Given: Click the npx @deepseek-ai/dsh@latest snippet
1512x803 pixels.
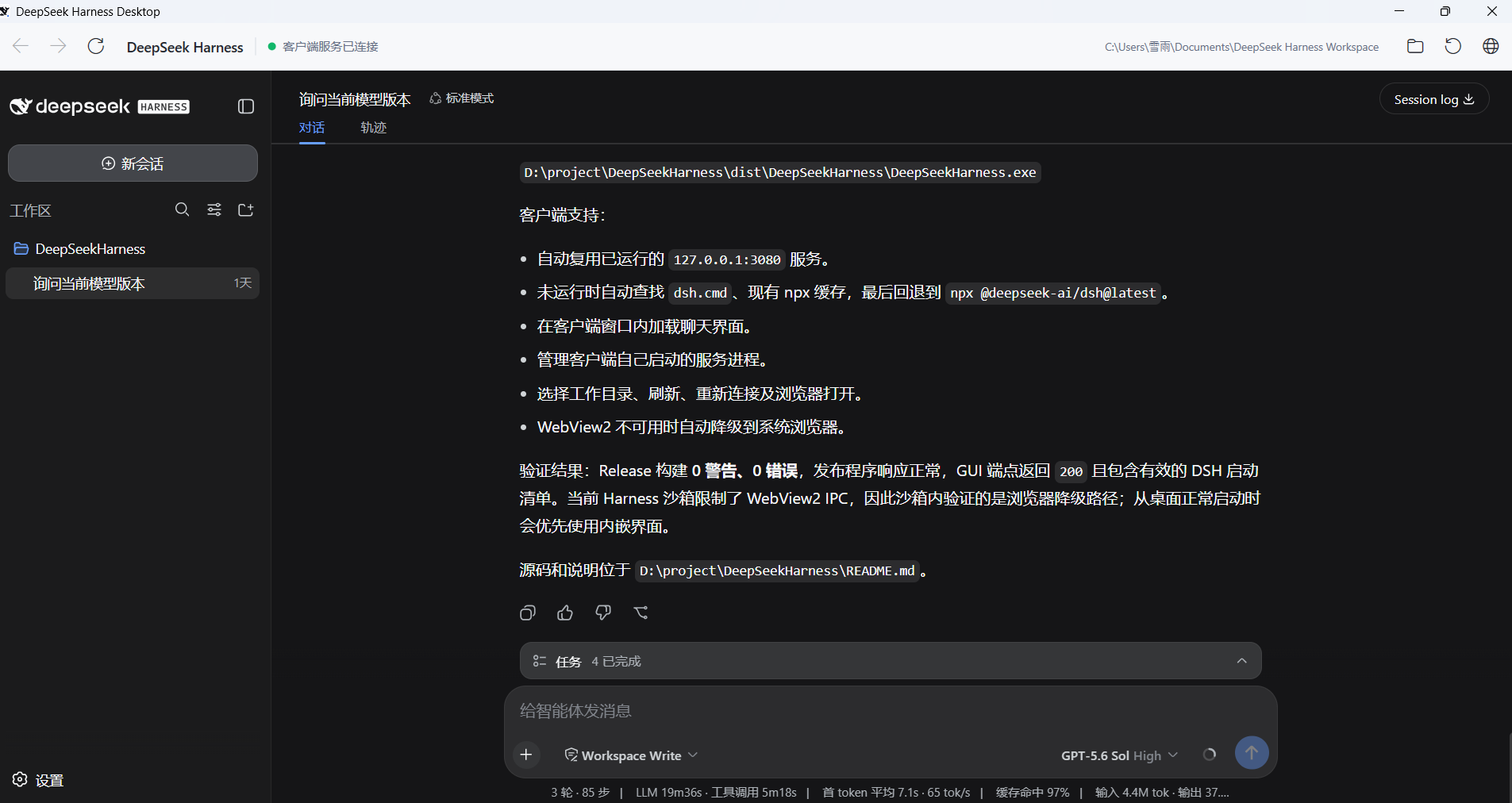Looking at the screenshot, I should (x=1053, y=293).
